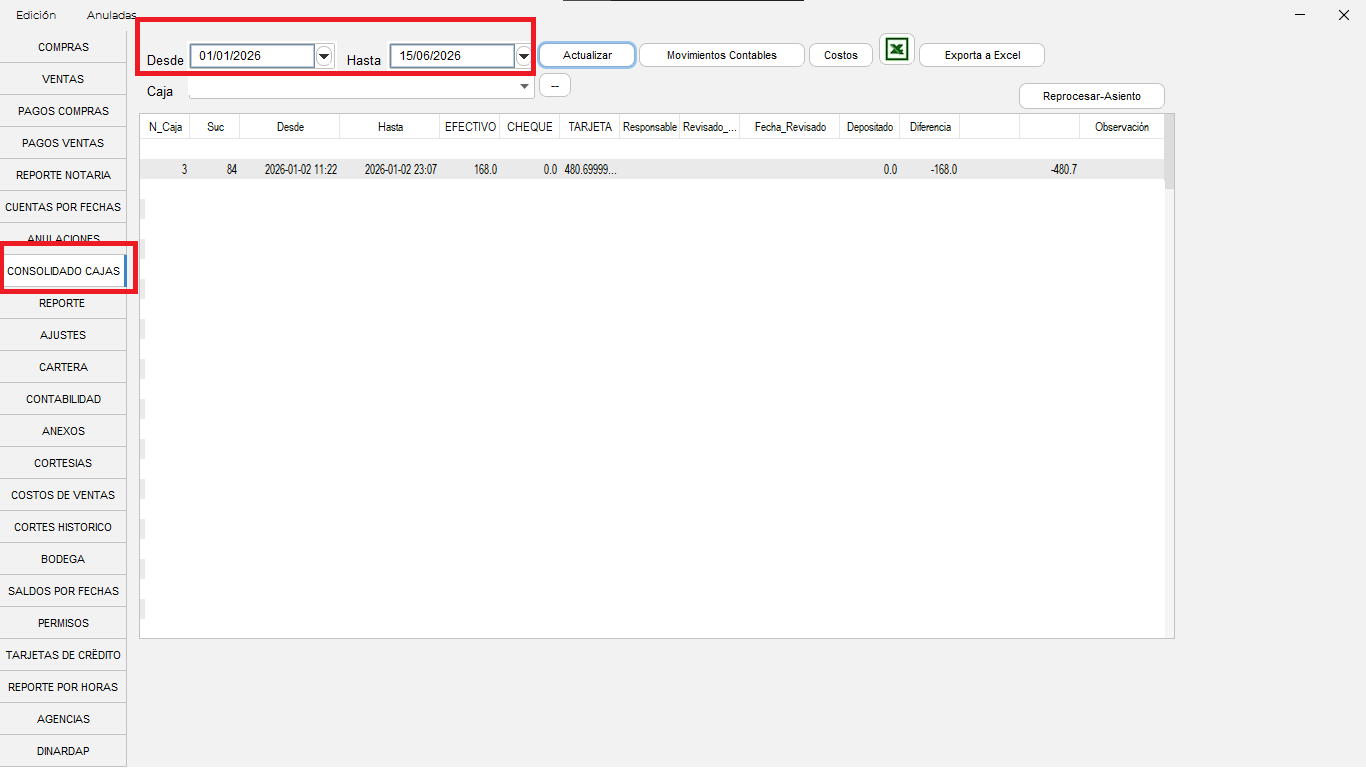
Task: Click the small dash button beside Caja
Action: click(x=555, y=85)
